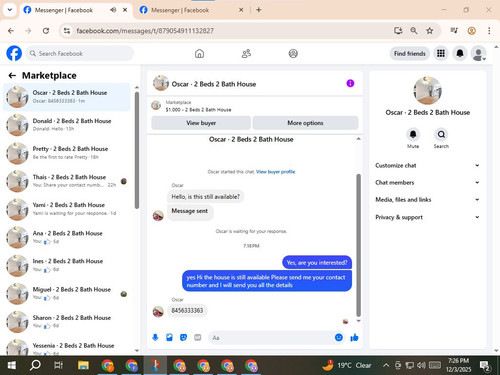Viewport: 500px width, 375px height.
Task: View site information icon in address bar
Action: 67,31
